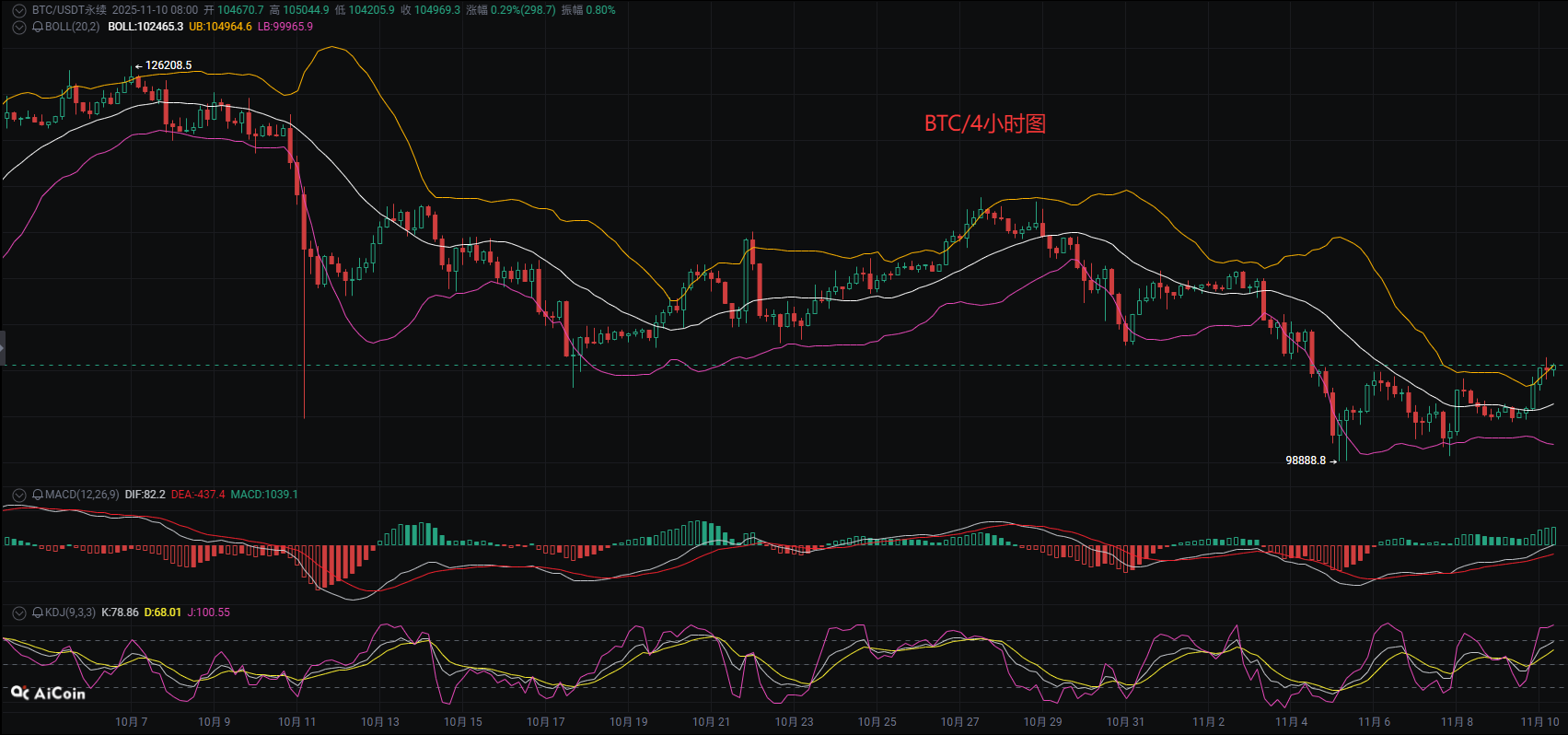Click the BTC/USDT永续 trading pair name

tap(69, 10)
